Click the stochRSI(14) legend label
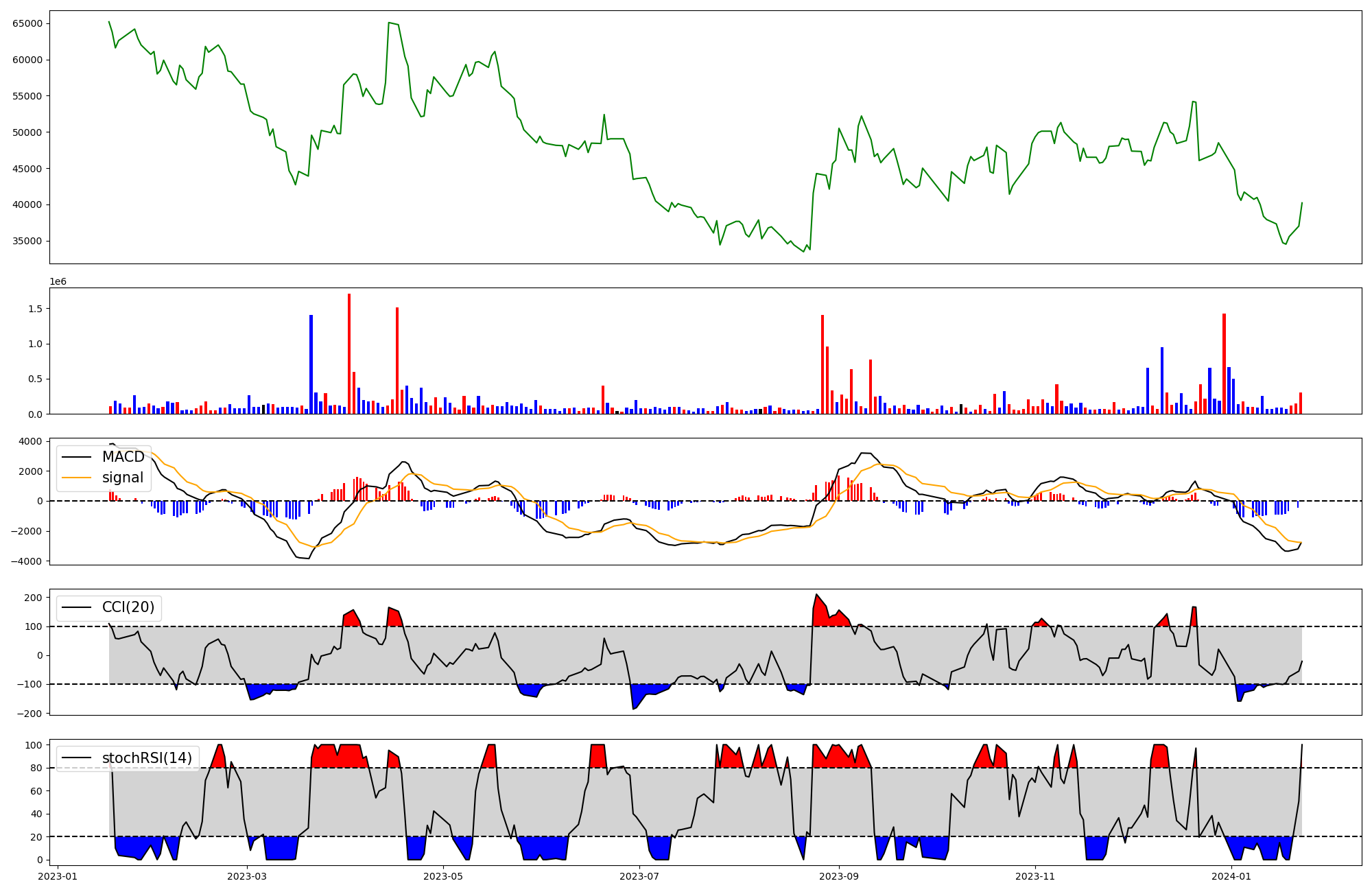This screenshot has width=1372, height=892. [x=147, y=758]
